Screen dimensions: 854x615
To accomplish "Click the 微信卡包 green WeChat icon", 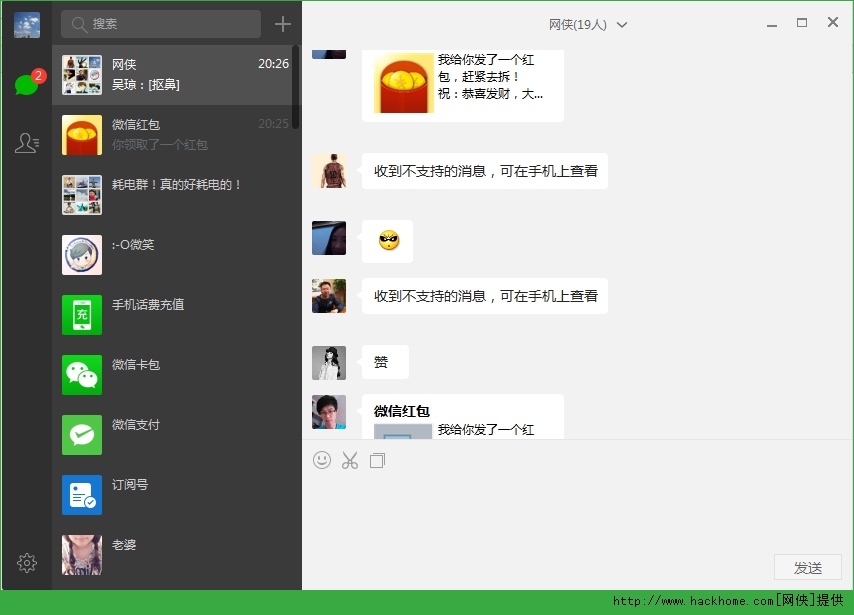I will pyautogui.click(x=82, y=375).
